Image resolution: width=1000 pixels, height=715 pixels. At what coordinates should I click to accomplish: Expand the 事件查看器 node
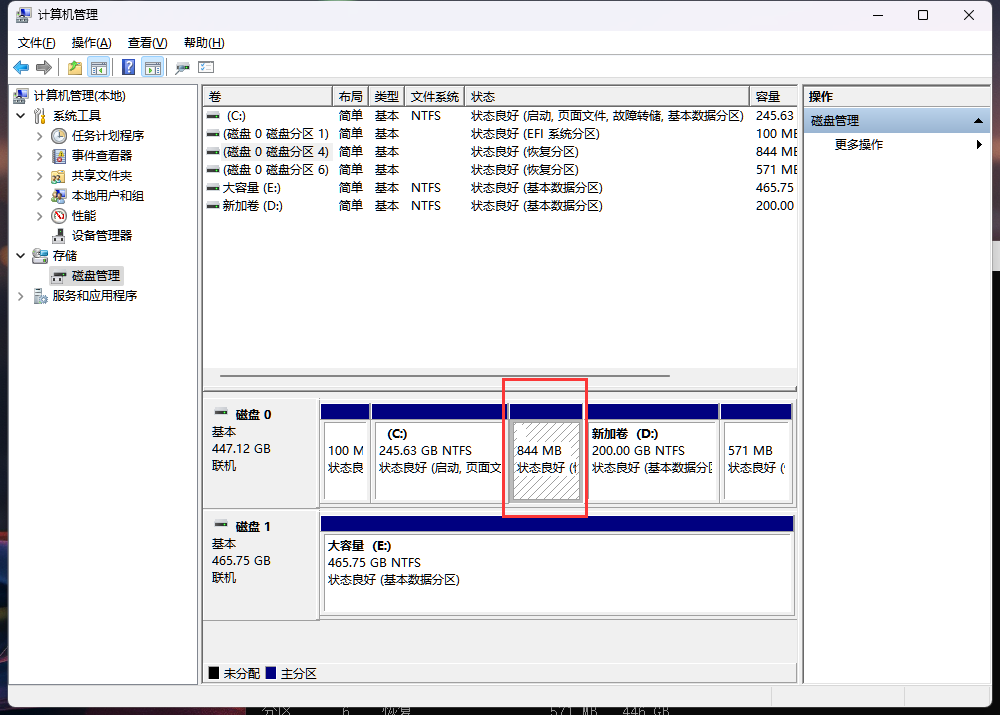coord(39,156)
